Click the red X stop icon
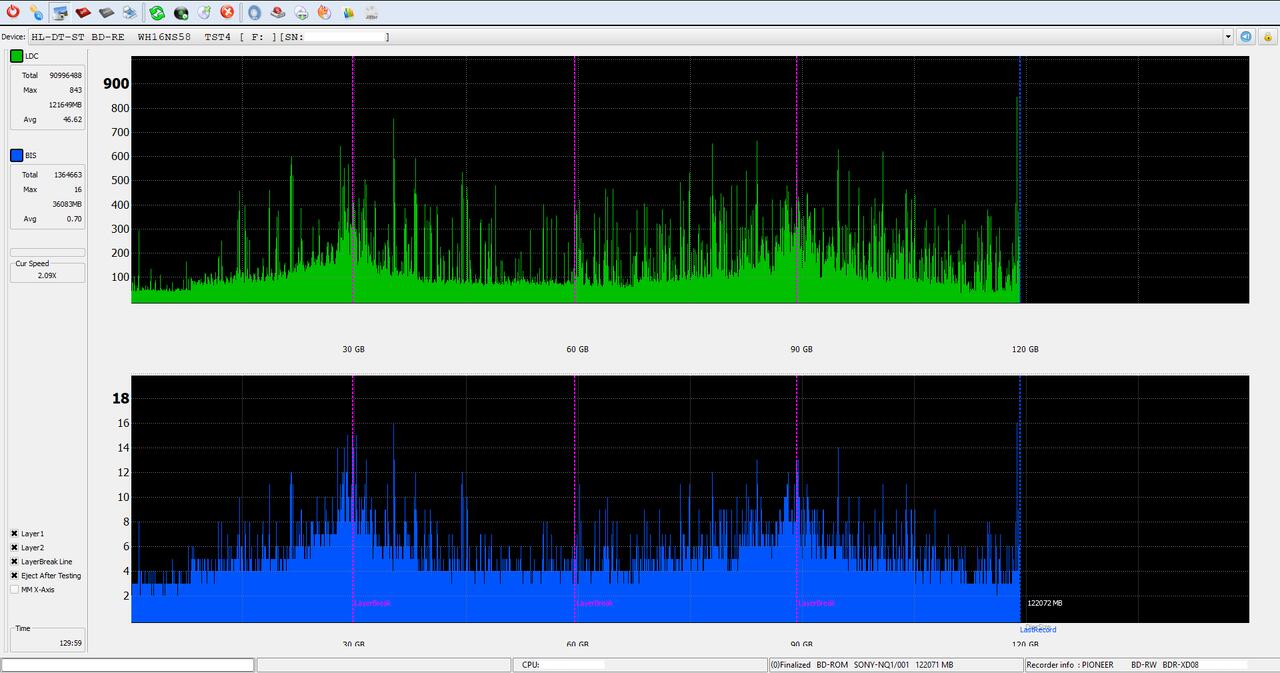The width and height of the screenshot is (1280, 673). click(x=227, y=12)
